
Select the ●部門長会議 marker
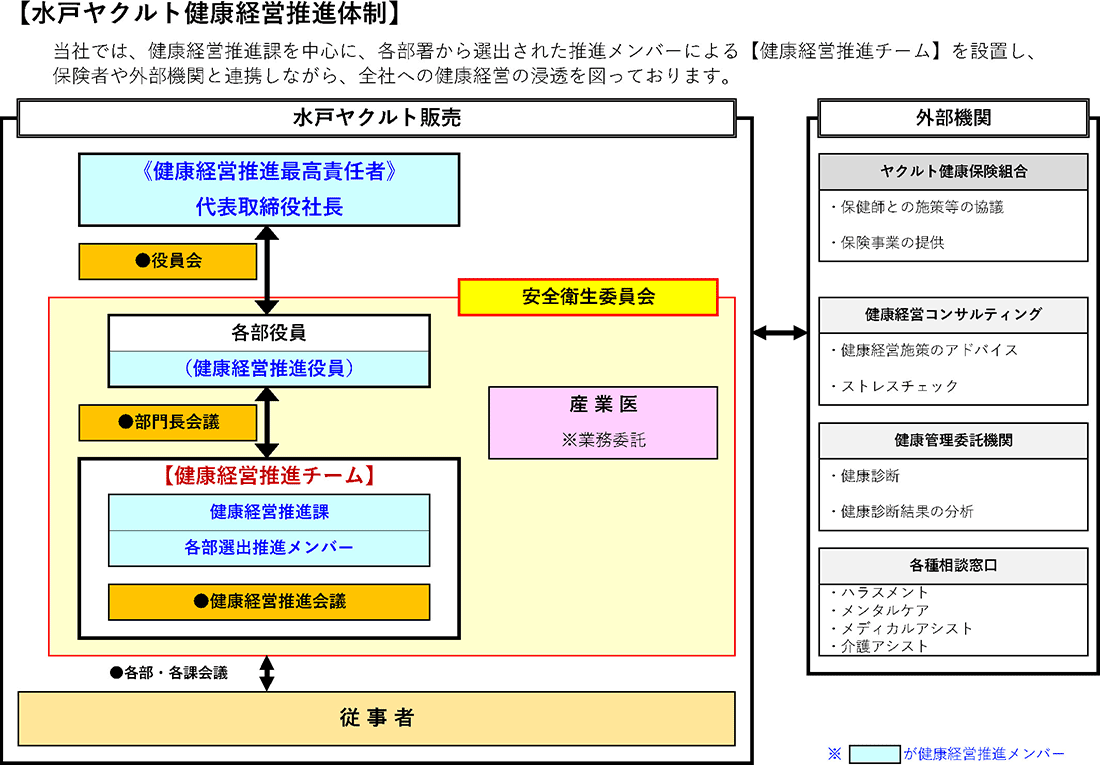[x=167, y=422]
